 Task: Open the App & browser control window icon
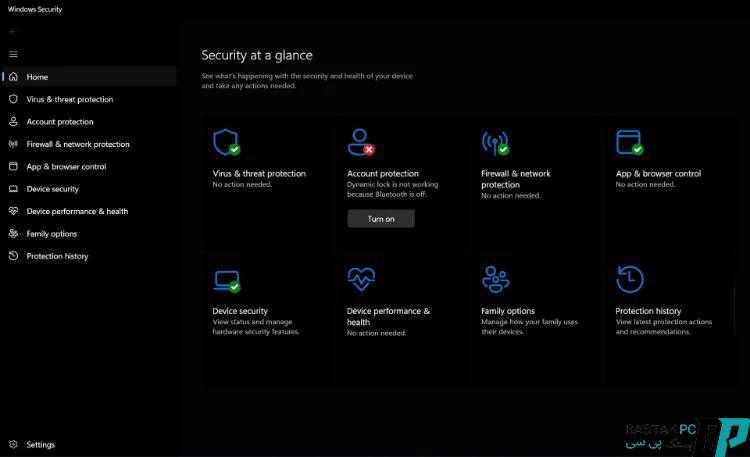click(628, 142)
